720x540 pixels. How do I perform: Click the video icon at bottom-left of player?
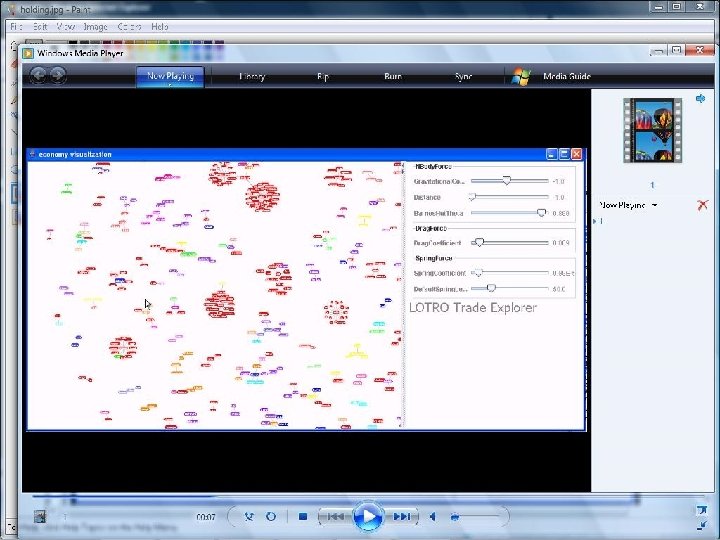click(40, 517)
